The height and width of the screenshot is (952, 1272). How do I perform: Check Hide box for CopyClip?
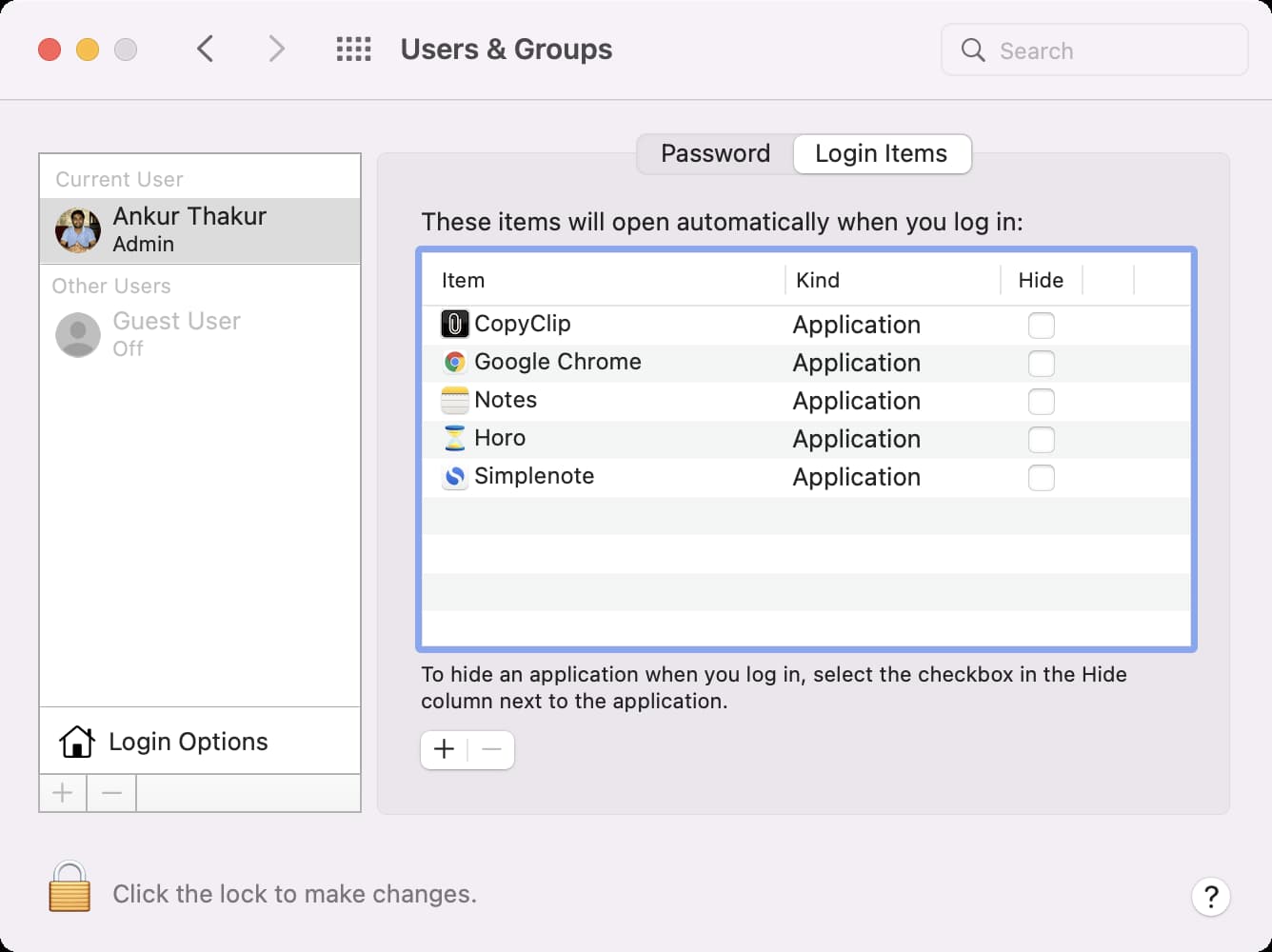[1042, 326]
